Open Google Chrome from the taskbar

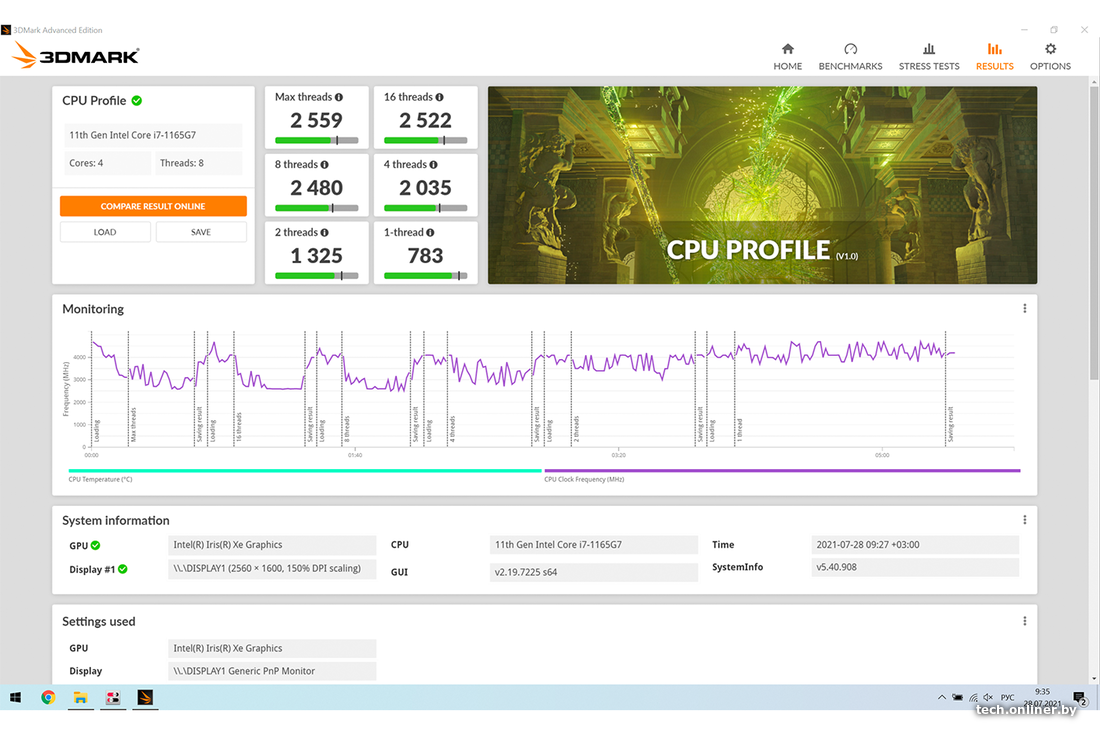48,697
